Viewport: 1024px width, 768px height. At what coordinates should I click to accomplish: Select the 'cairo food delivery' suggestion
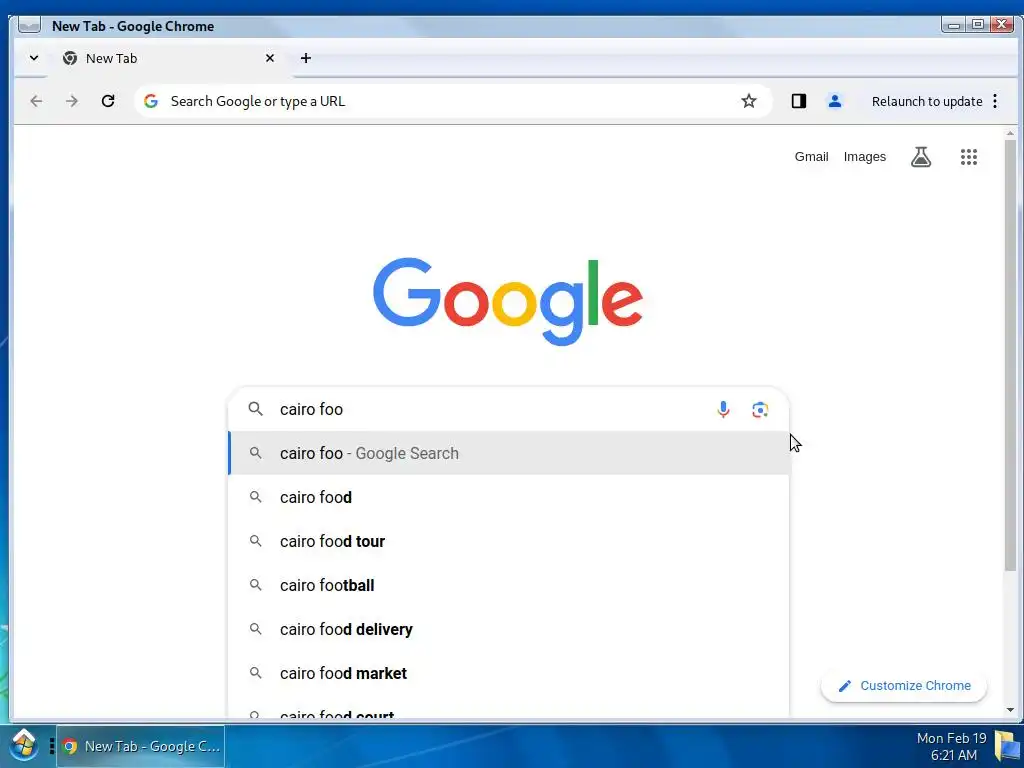coord(508,629)
